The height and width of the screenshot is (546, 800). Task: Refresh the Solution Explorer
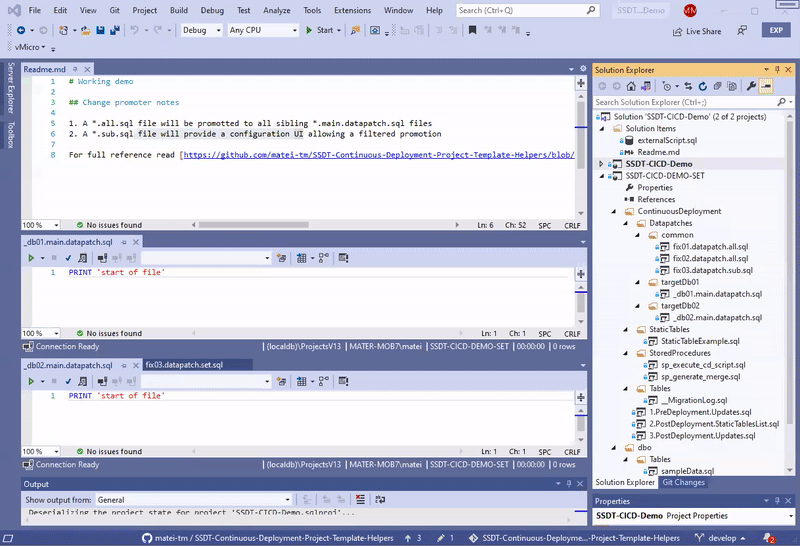(x=703, y=86)
